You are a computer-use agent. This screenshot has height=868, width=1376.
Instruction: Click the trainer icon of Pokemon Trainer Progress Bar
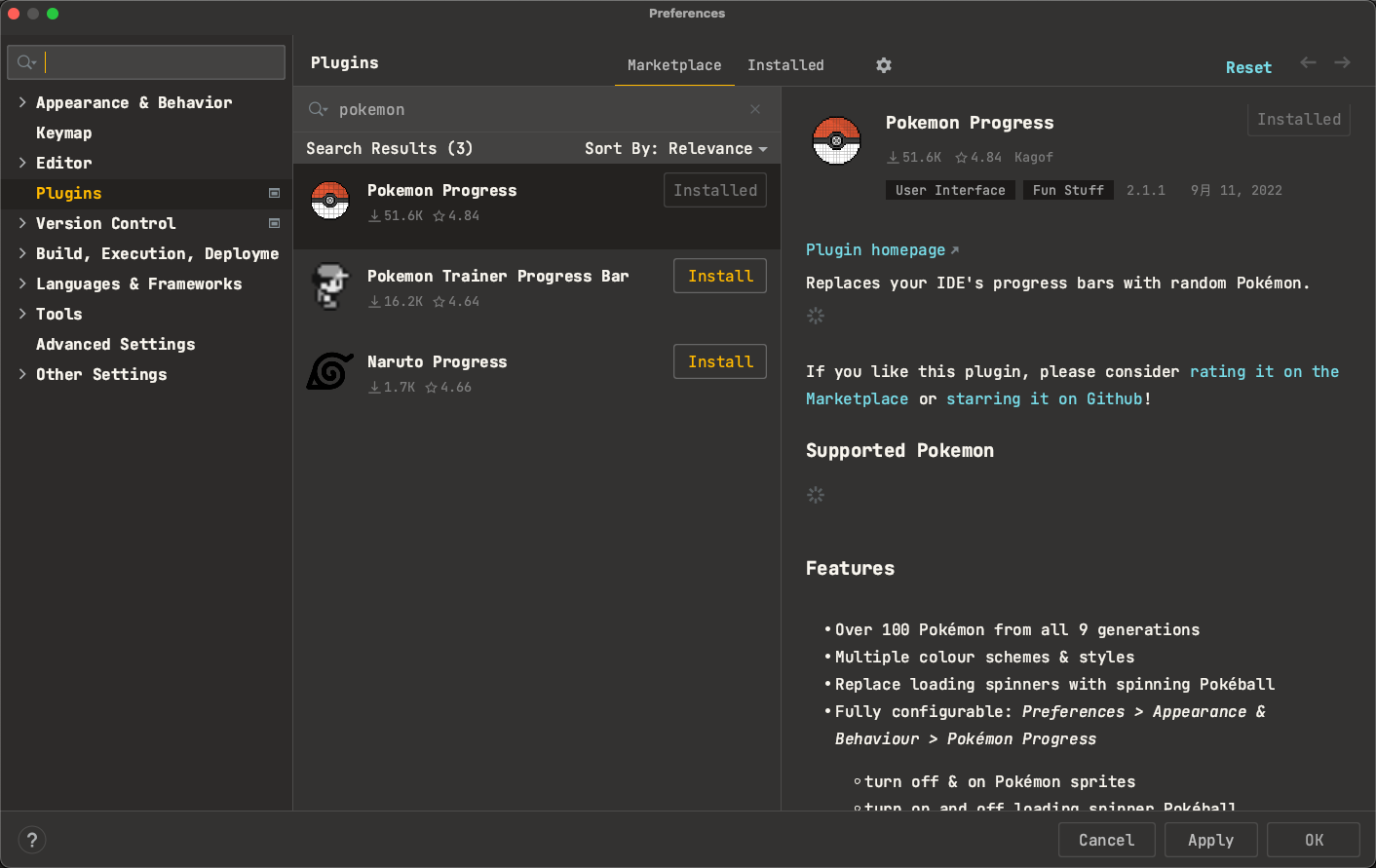tap(330, 286)
